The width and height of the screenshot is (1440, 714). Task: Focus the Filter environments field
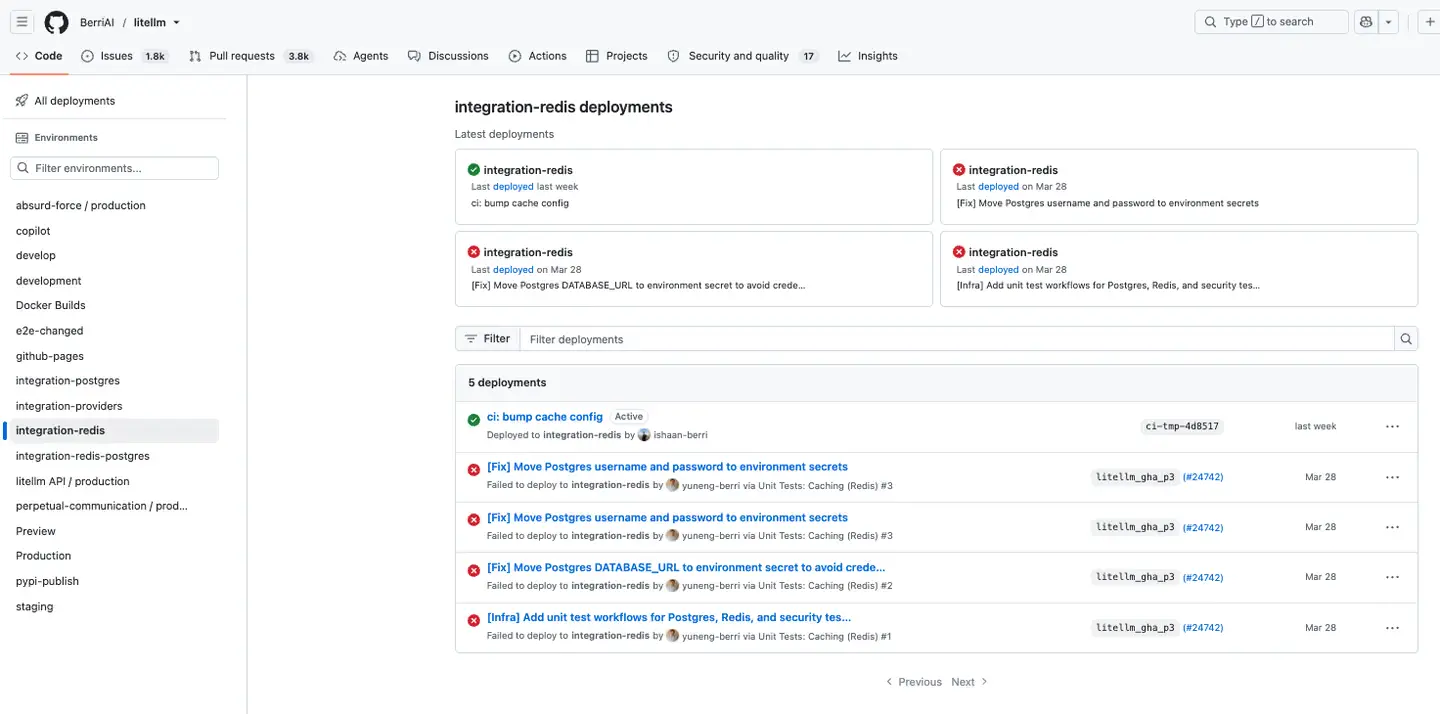[114, 168]
